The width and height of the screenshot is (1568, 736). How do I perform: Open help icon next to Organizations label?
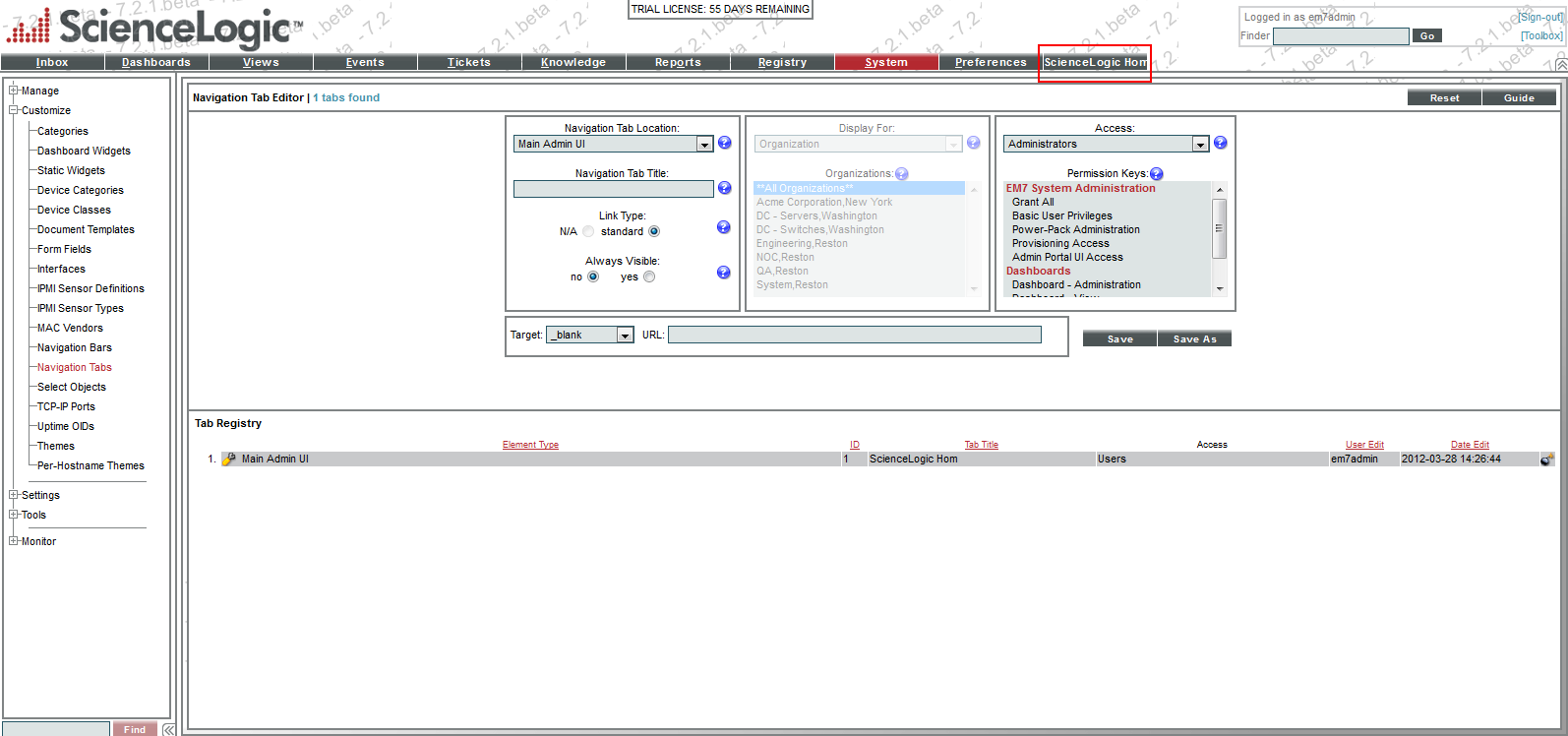tap(902, 174)
